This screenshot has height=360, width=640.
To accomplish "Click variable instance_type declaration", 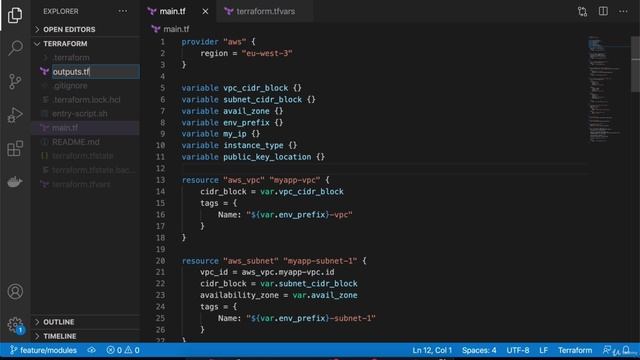I will [239, 146].
